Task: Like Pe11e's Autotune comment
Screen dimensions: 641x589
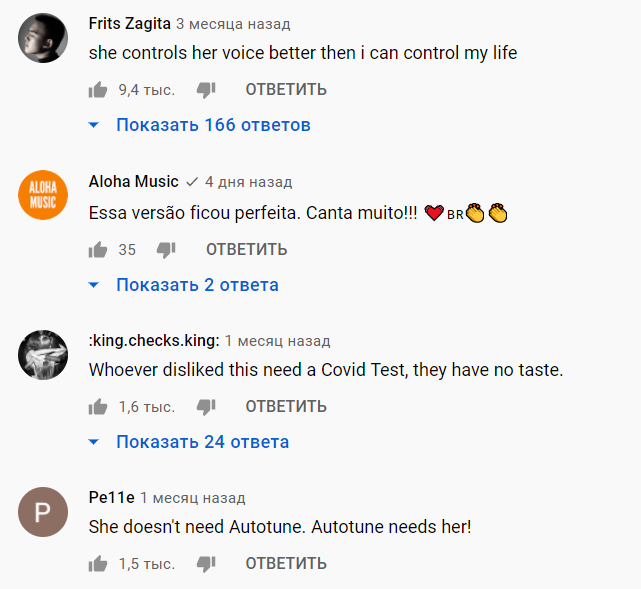Action: click(98, 564)
